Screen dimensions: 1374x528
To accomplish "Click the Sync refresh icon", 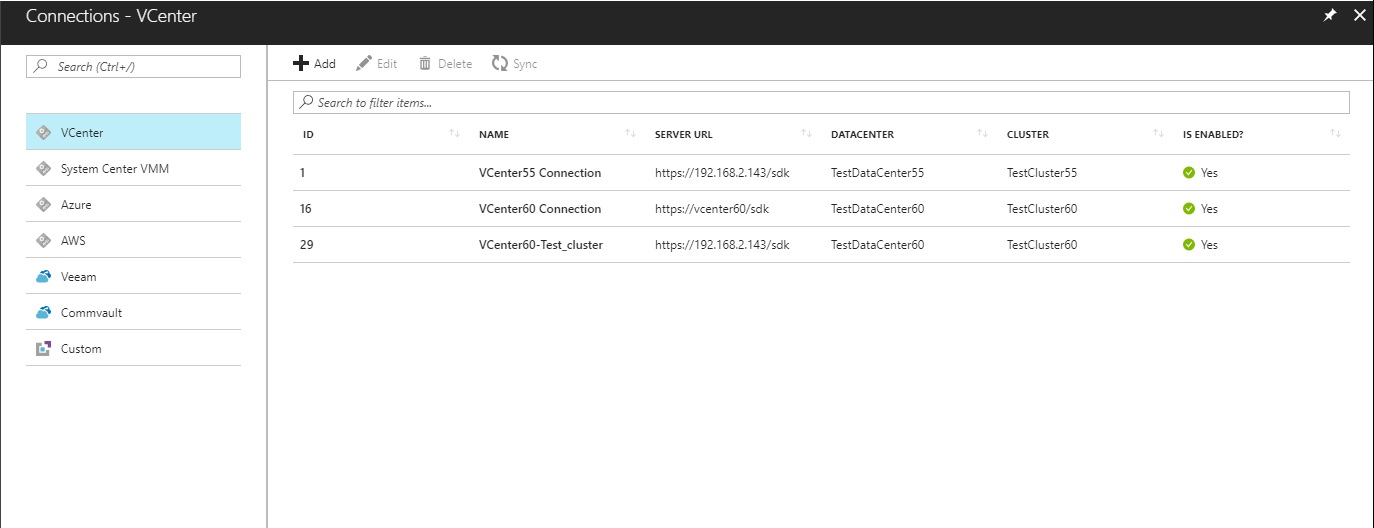I will [x=500, y=64].
